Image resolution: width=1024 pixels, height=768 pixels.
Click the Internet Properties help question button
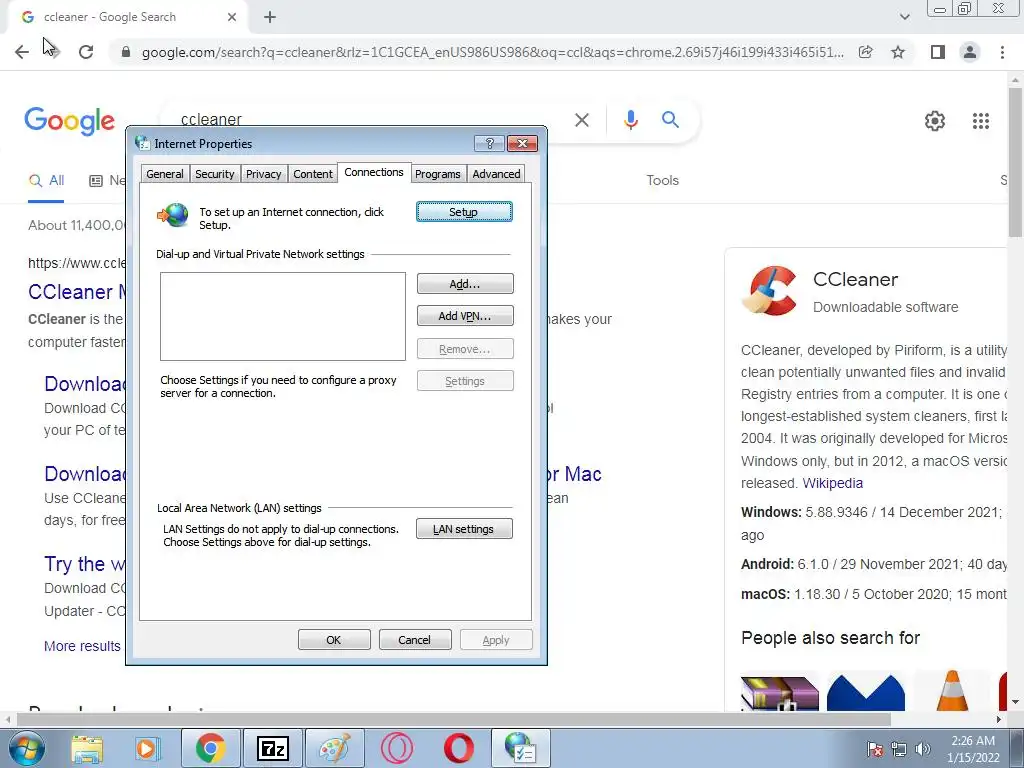[489, 144]
